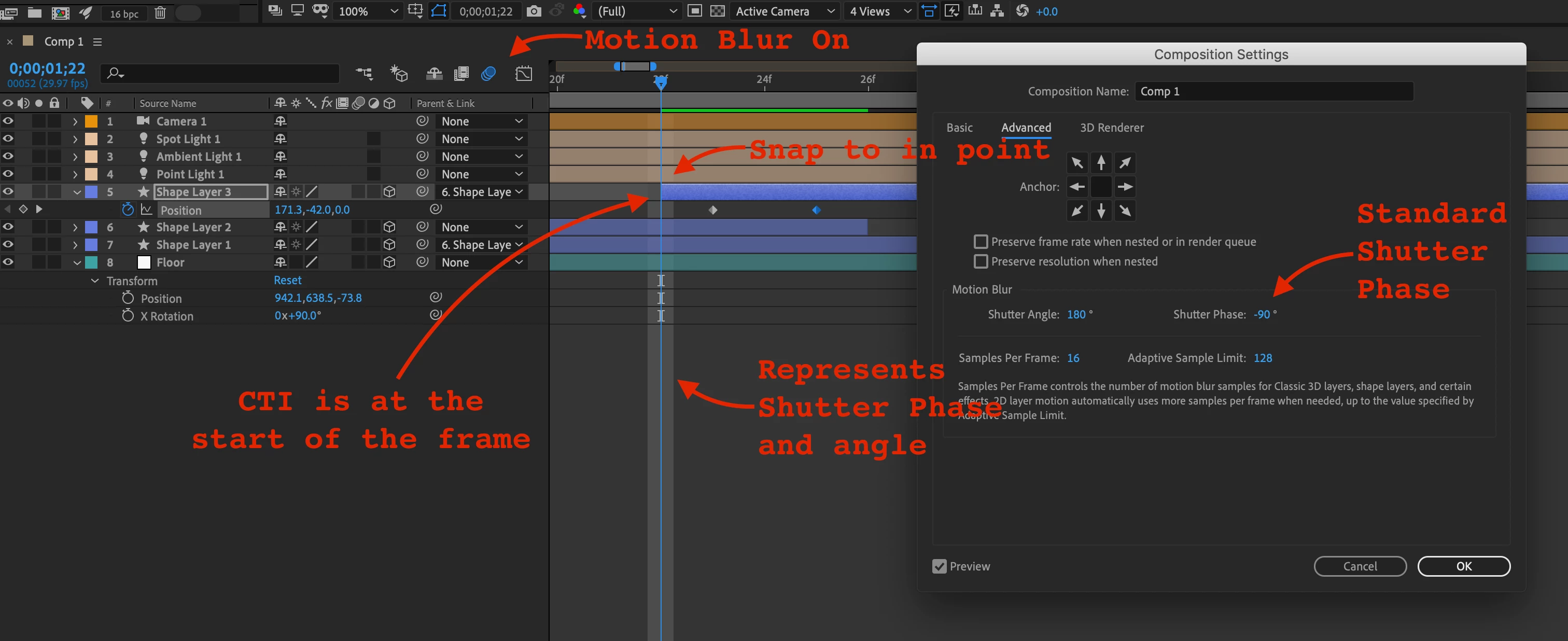1568x641 pixels.
Task: Click OK in Composition Settings
Action: tap(1463, 566)
